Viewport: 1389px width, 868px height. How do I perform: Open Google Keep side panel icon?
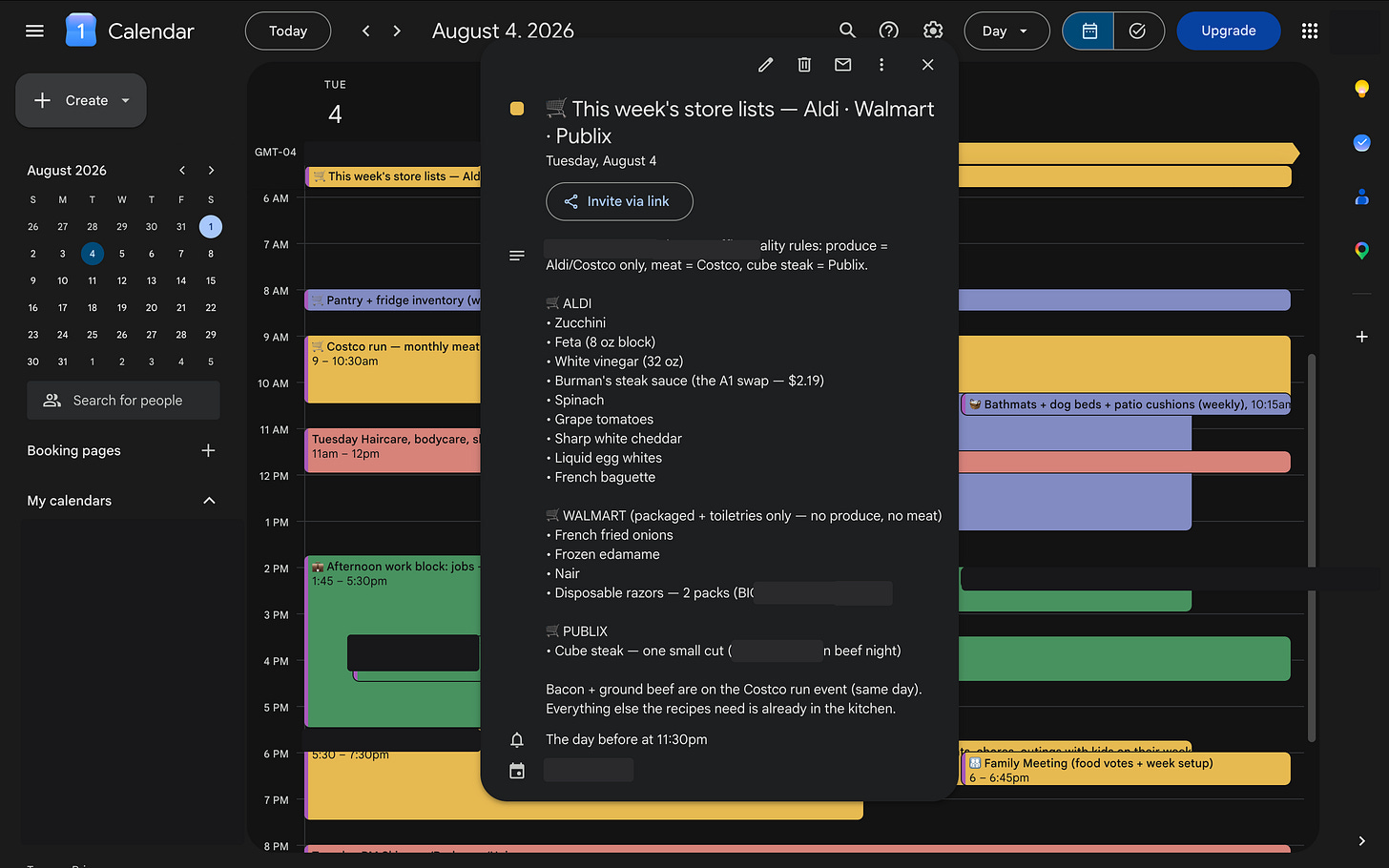1361,89
